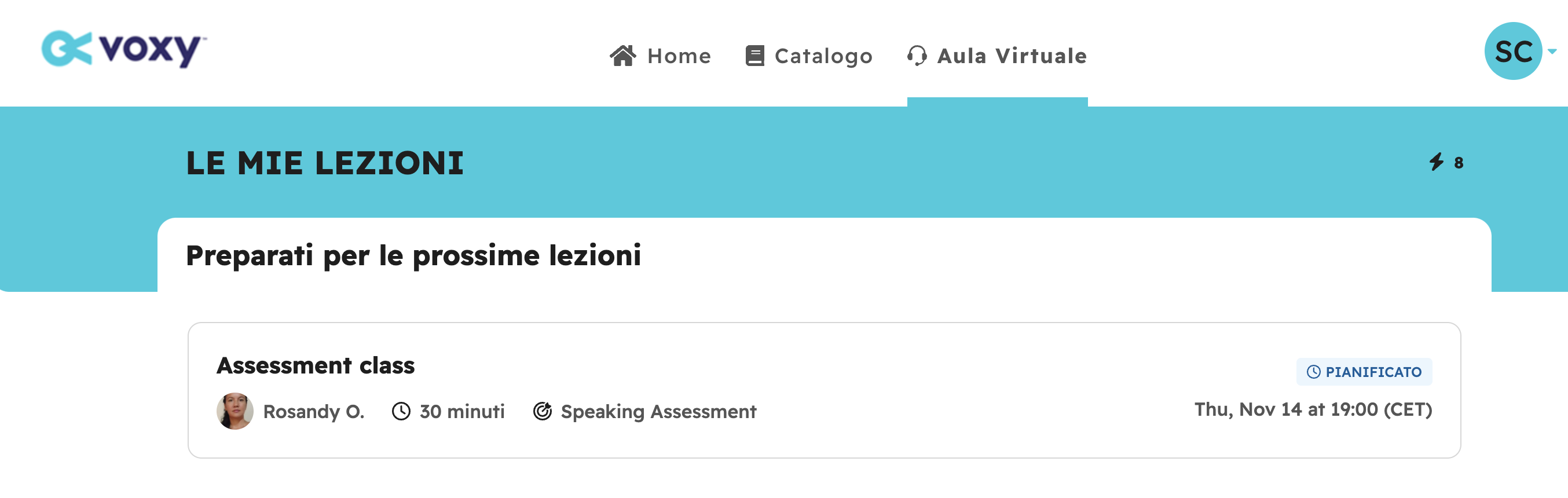This screenshot has width=1568, height=498.
Task: Select the Aula Virtuale tab
Action: [997, 56]
